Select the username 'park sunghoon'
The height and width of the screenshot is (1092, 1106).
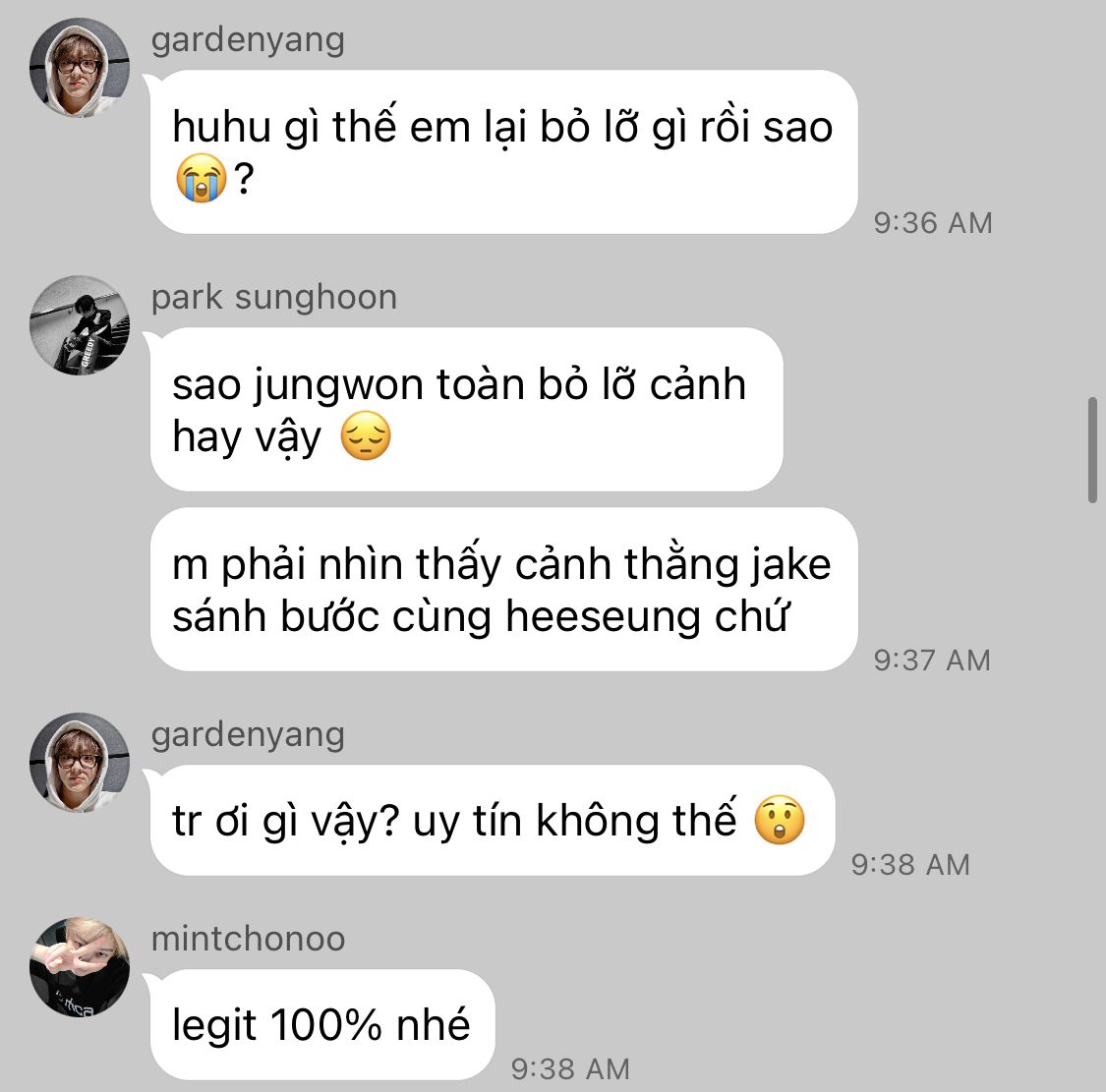(x=274, y=297)
